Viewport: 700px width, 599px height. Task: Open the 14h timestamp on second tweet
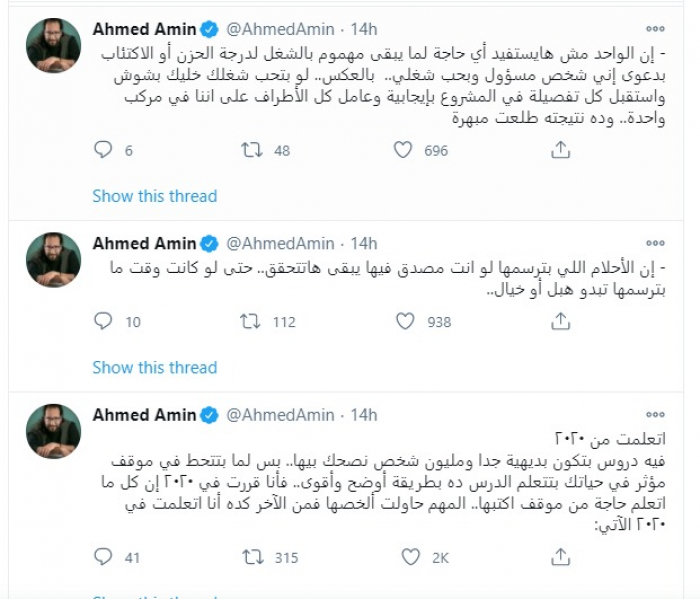[364, 243]
